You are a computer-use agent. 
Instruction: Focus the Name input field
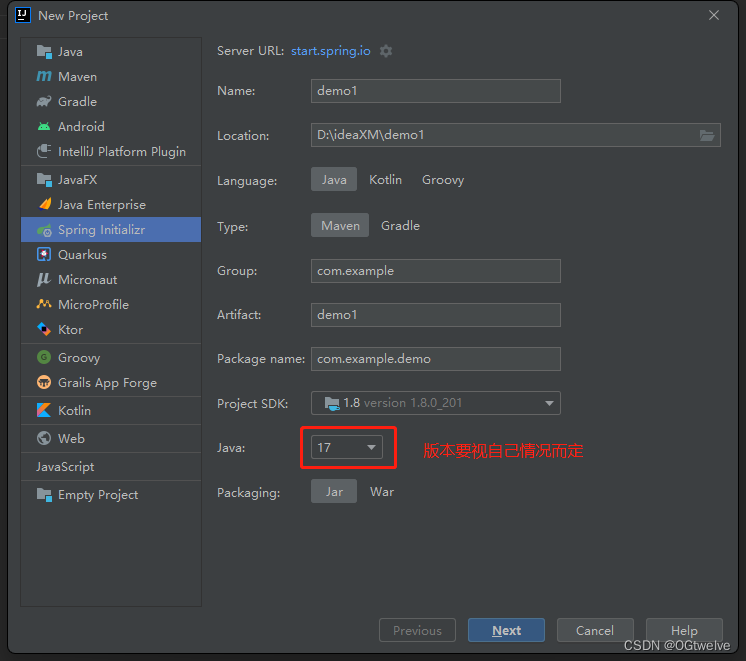[435, 91]
